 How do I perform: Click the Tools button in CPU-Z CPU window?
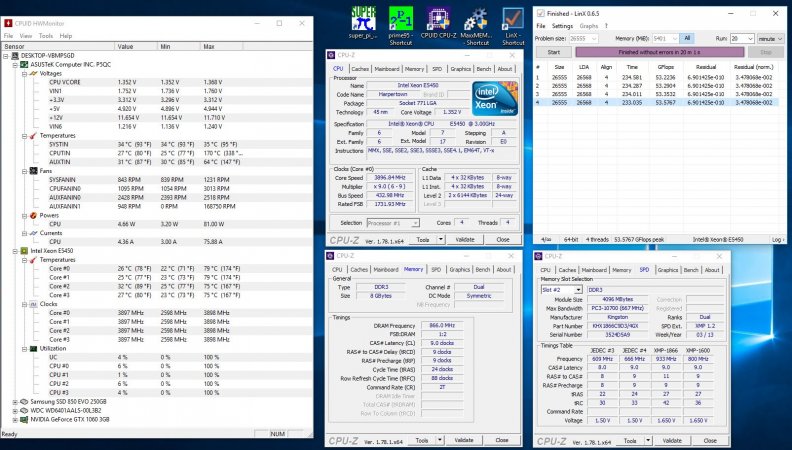pyautogui.click(x=423, y=240)
